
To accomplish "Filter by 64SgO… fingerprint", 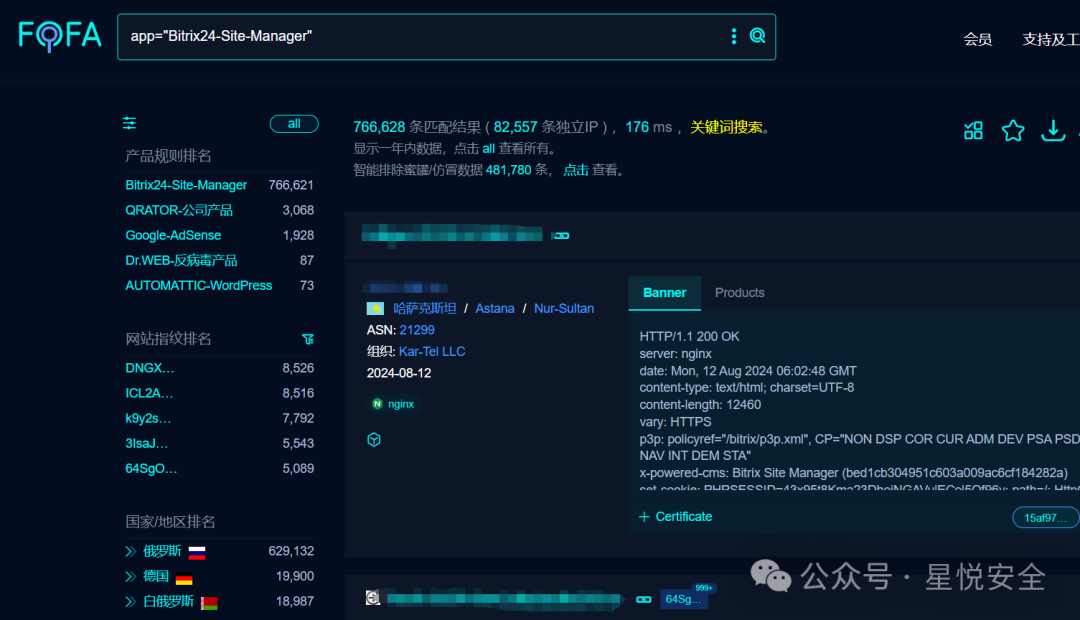I will click(x=151, y=468).
